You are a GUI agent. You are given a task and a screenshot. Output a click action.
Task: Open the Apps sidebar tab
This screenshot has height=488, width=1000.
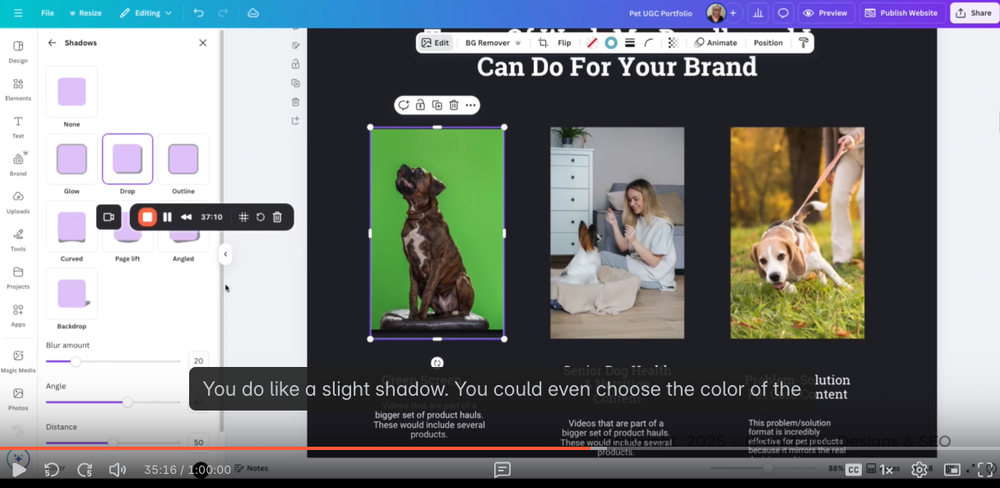[x=18, y=315]
